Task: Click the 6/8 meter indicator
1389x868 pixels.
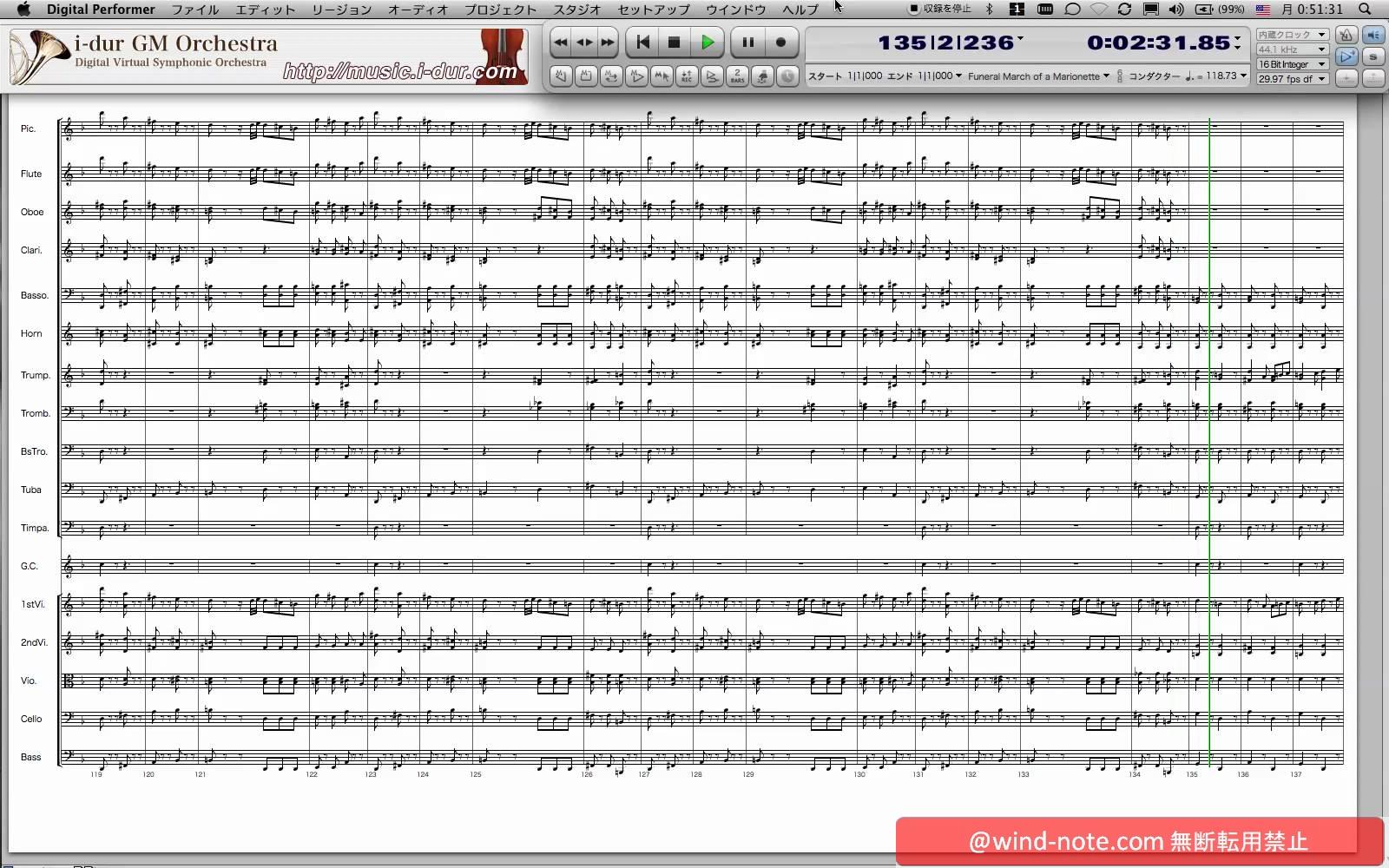Action: tap(1119, 76)
